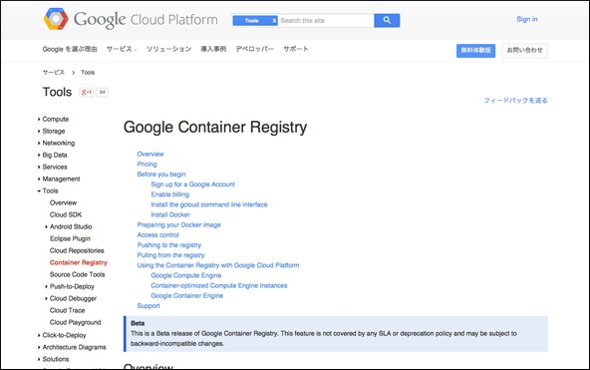The height and width of the screenshot is (370, 590).
Task: Click the blue 無料体験版 button
Action: coord(476,50)
